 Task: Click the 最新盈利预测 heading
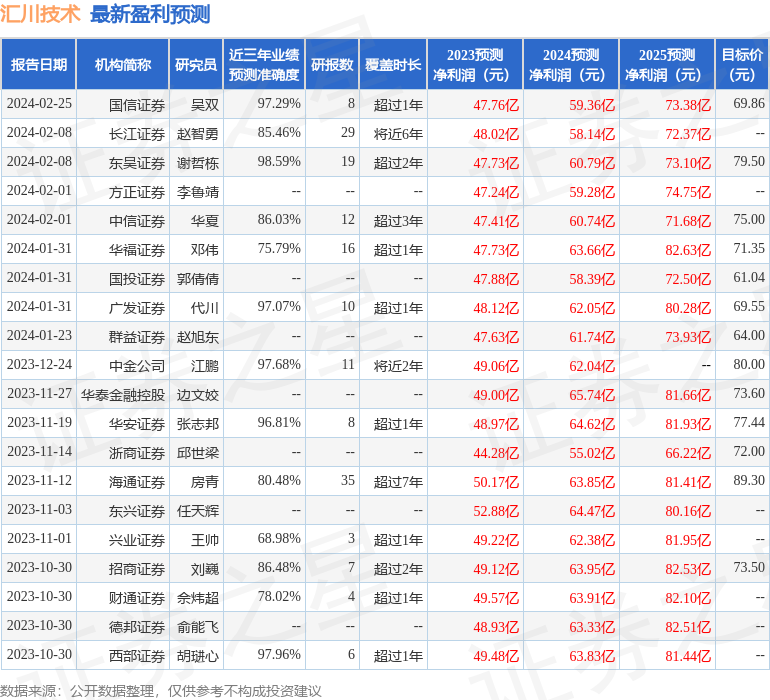[x=150, y=14]
